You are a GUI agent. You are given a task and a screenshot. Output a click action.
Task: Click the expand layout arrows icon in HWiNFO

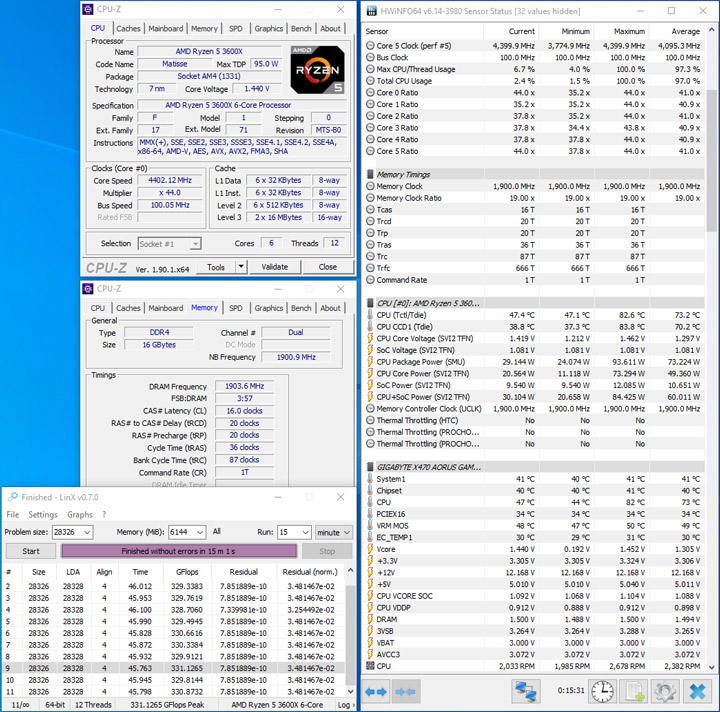pyautogui.click(x=376, y=691)
